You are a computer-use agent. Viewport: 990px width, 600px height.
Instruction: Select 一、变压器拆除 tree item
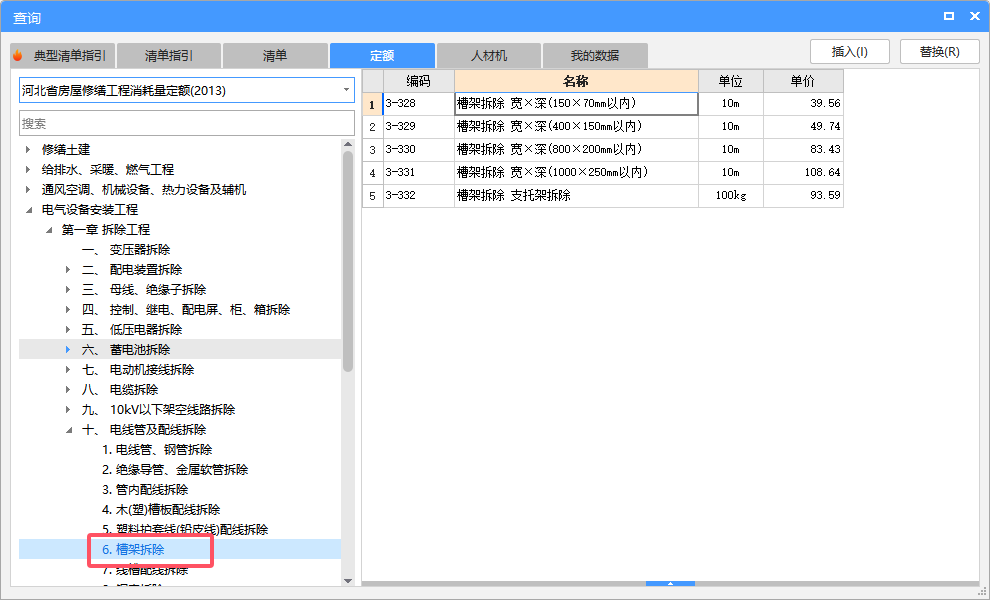tap(126, 249)
